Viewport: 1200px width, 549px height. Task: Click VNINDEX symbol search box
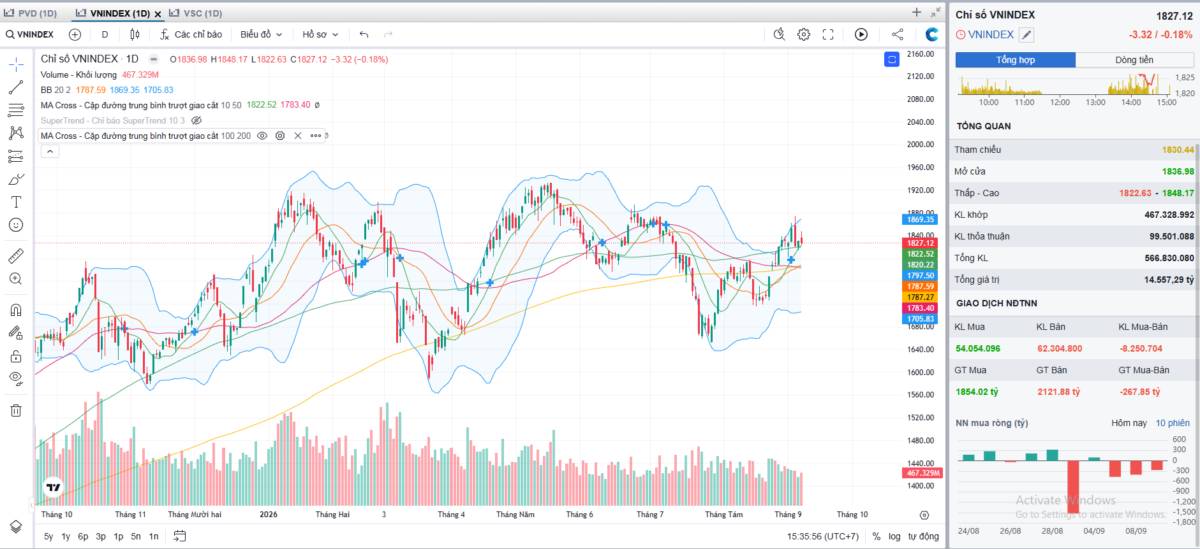pos(30,34)
